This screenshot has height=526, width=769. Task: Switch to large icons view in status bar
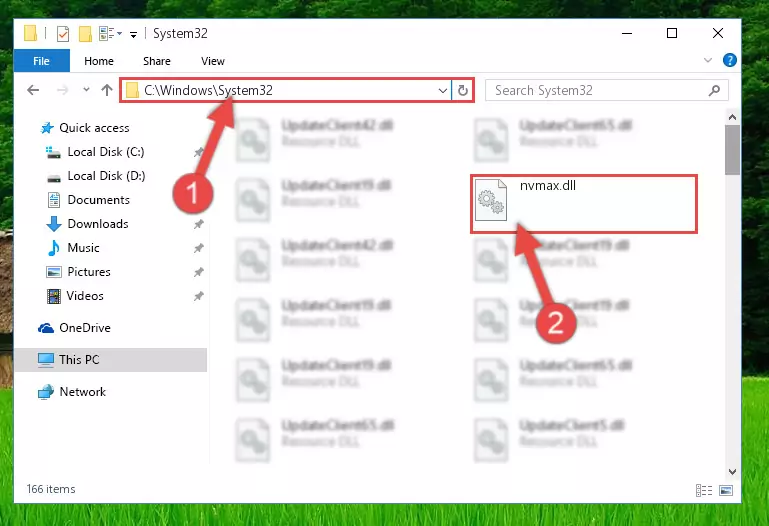[x=726, y=490]
